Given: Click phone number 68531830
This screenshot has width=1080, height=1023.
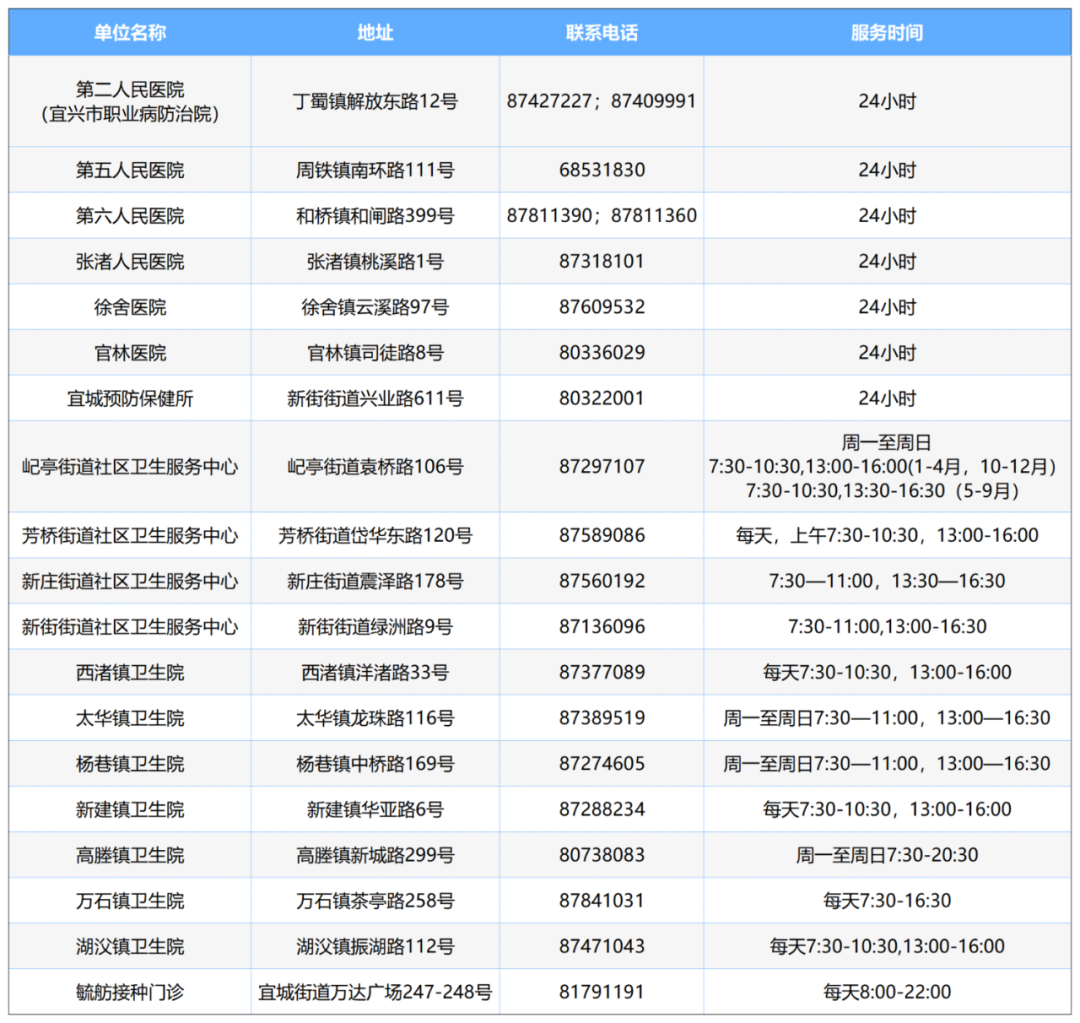Looking at the screenshot, I should click(601, 171).
